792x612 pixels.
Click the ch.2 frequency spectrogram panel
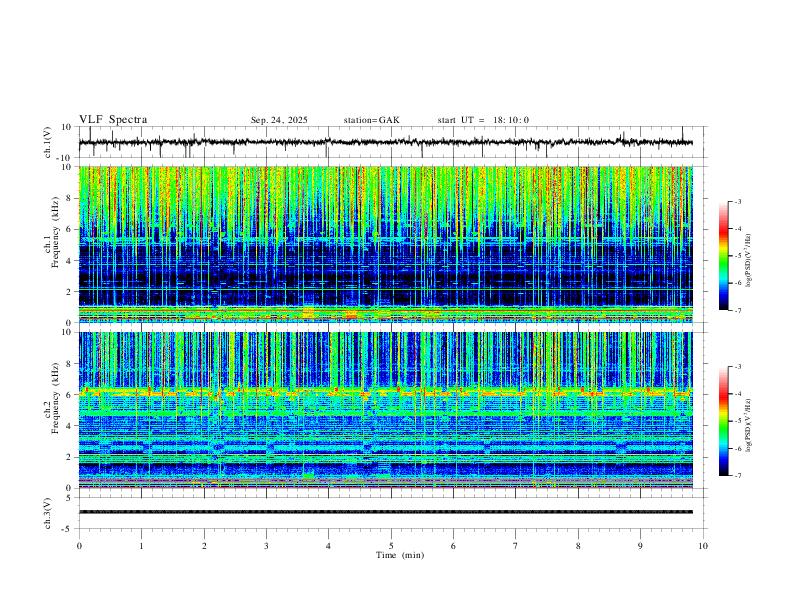coord(386,410)
